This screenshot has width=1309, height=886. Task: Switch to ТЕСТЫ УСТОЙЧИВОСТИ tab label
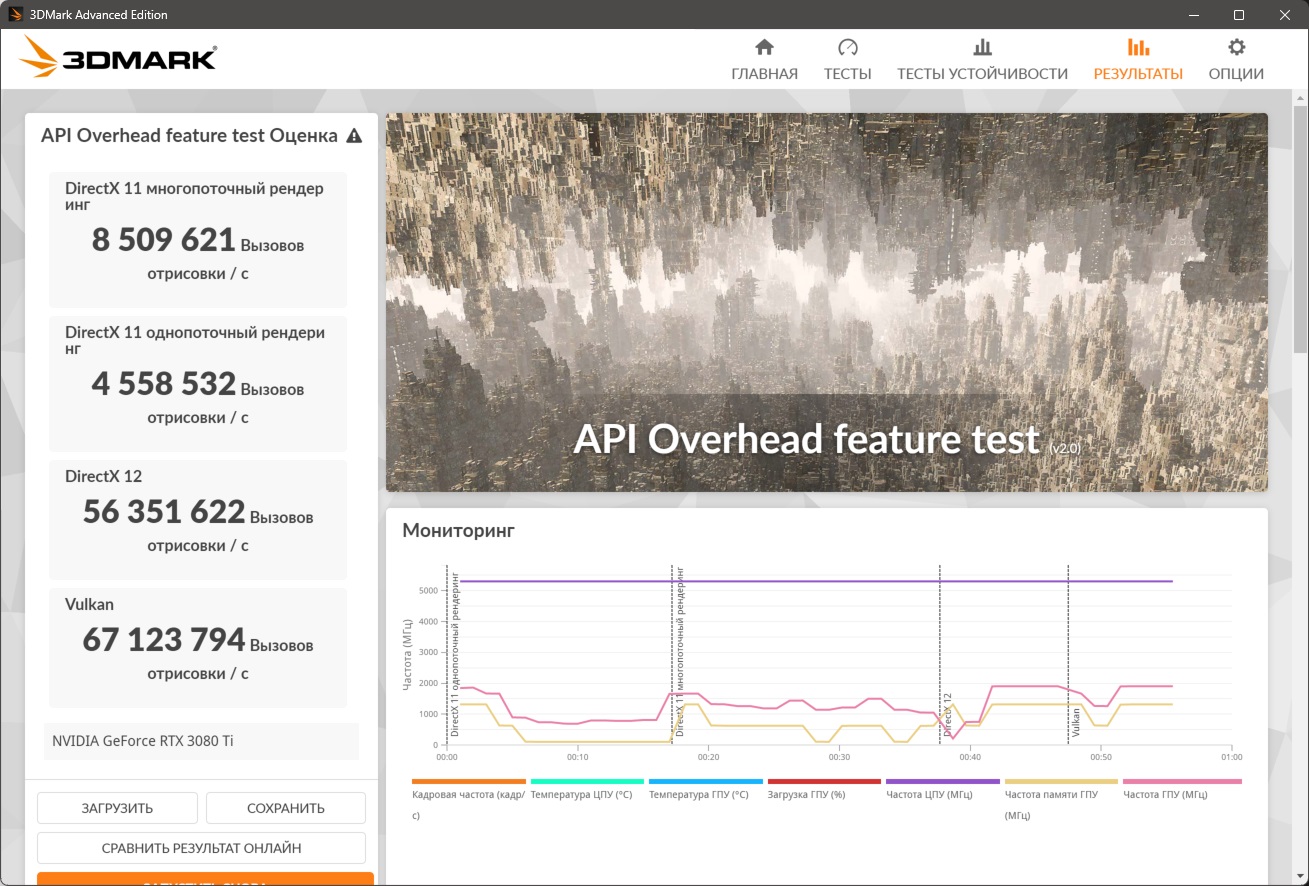982,74
